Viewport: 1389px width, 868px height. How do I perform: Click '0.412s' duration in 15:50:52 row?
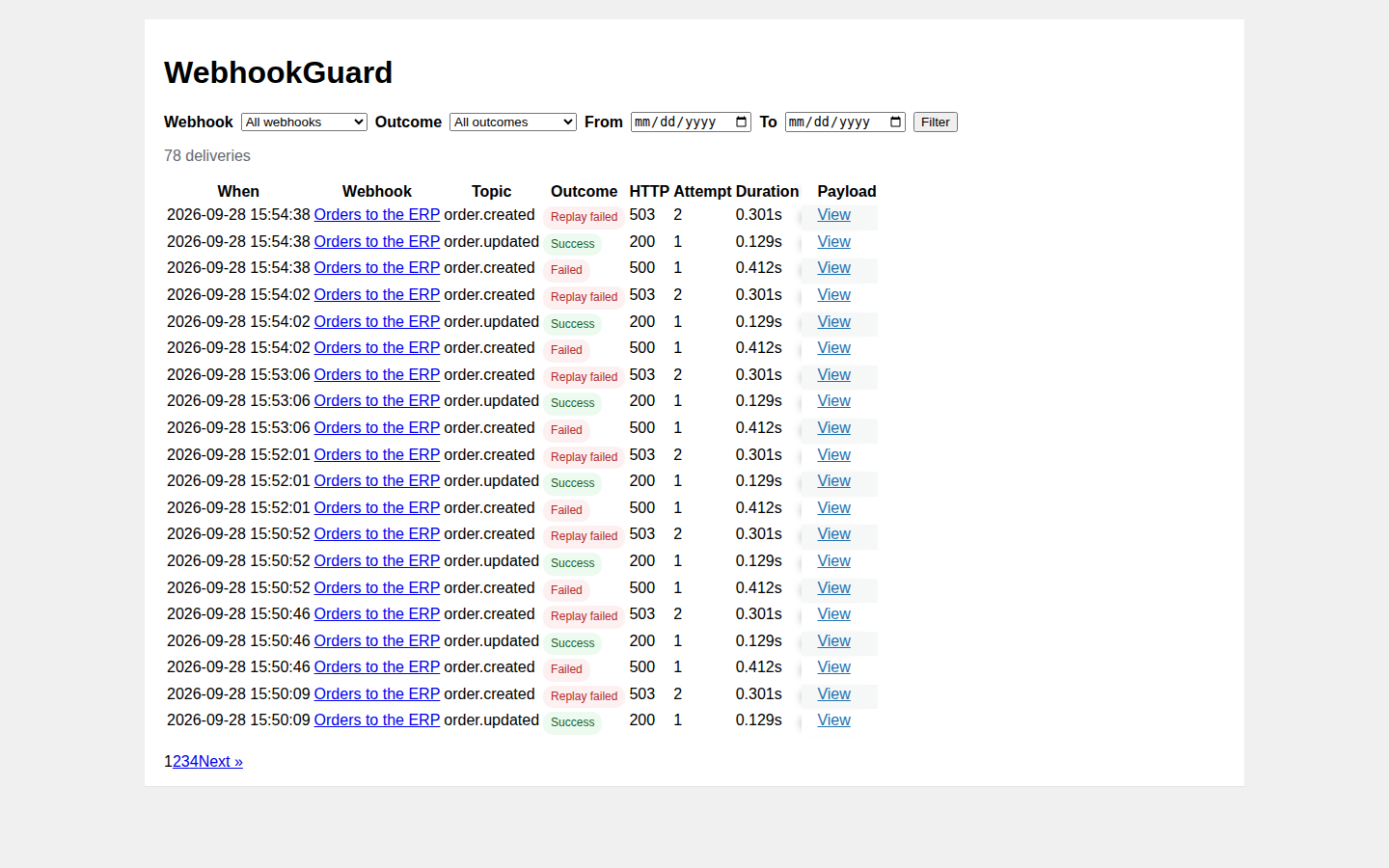click(758, 587)
